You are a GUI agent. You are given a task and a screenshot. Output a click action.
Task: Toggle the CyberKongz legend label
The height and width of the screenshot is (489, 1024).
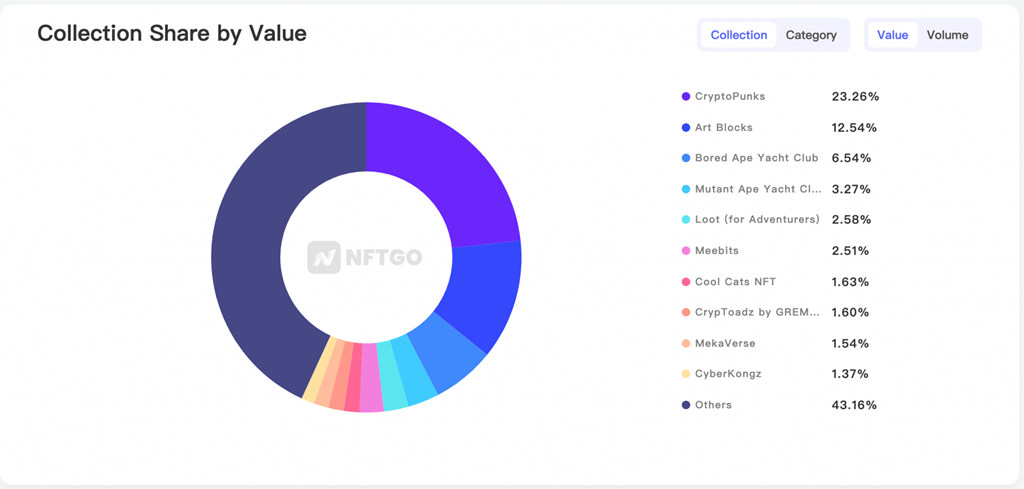pyautogui.click(x=728, y=374)
